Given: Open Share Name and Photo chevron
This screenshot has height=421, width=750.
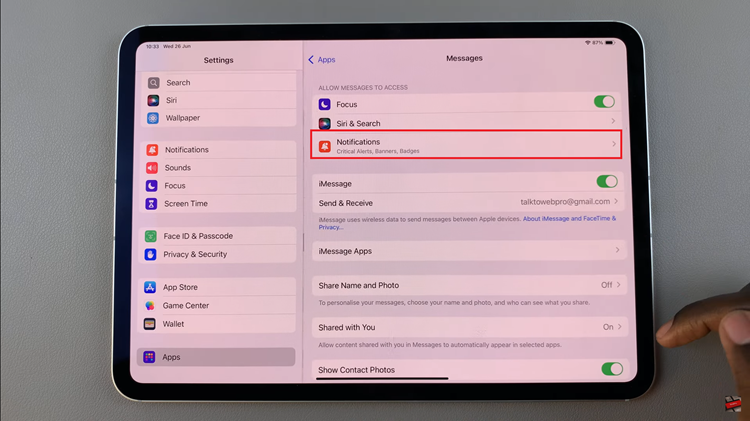Looking at the screenshot, I should click(618, 285).
